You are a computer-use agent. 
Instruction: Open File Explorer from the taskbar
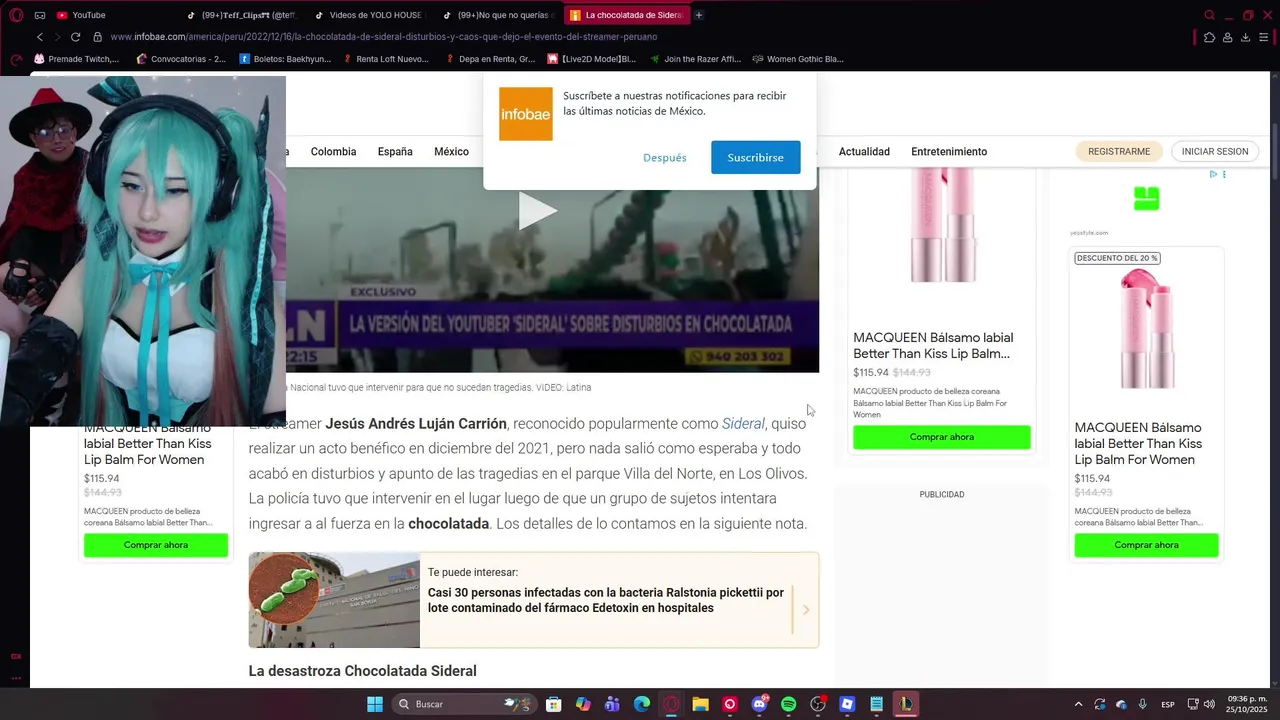point(700,704)
